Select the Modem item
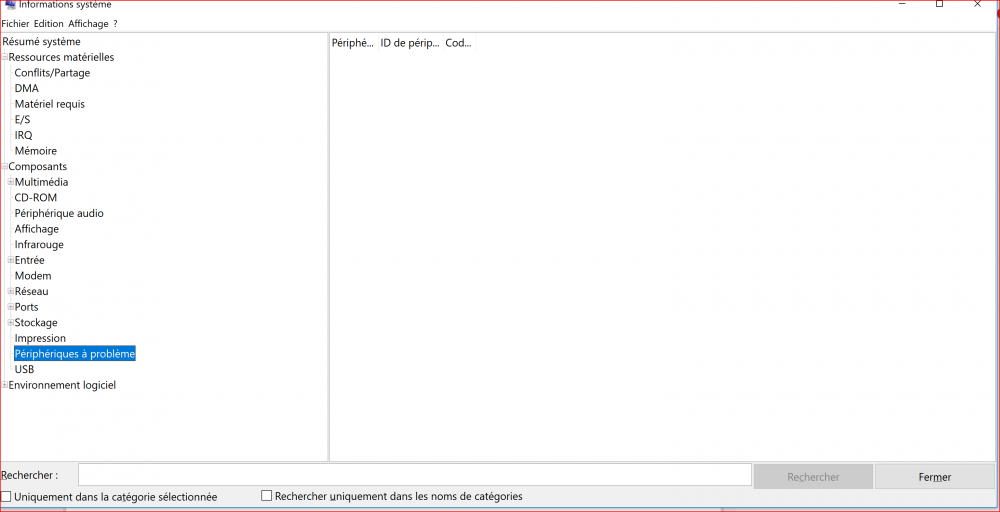Viewport: 1000px width, 512px height. tap(33, 276)
